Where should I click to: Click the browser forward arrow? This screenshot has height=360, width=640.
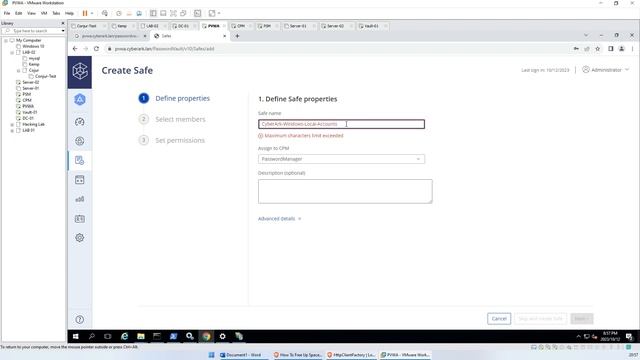(x=86, y=49)
